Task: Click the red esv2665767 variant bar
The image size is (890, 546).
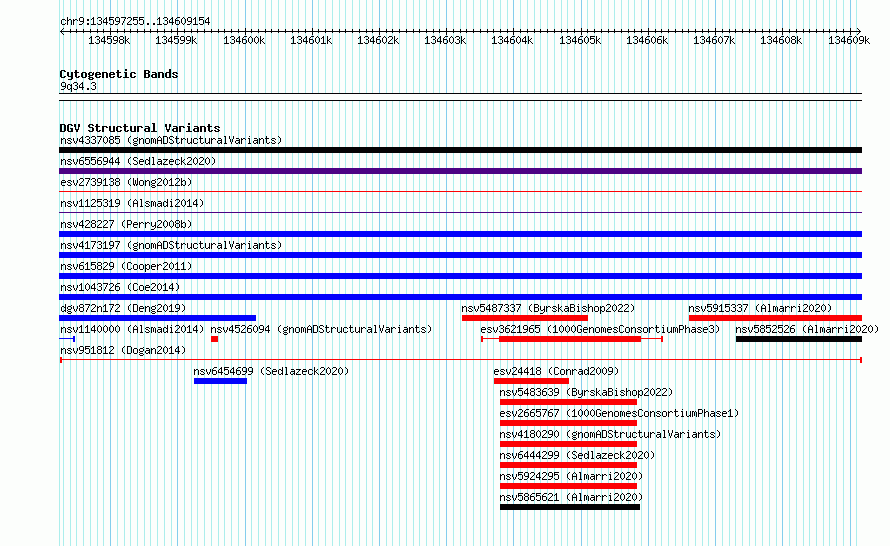Action: [x=568, y=423]
